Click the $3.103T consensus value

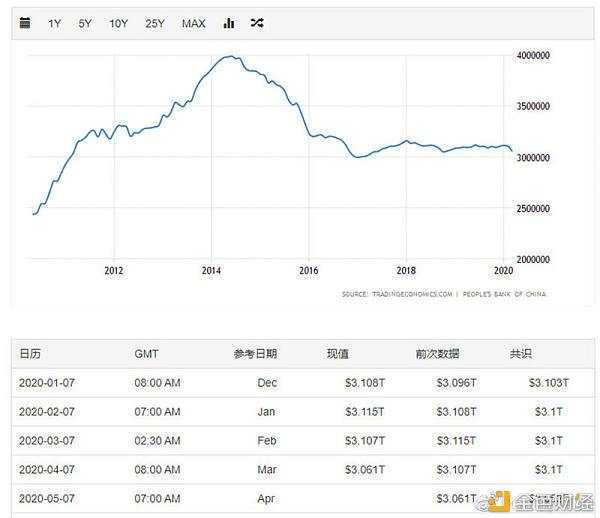(x=549, y=383)
